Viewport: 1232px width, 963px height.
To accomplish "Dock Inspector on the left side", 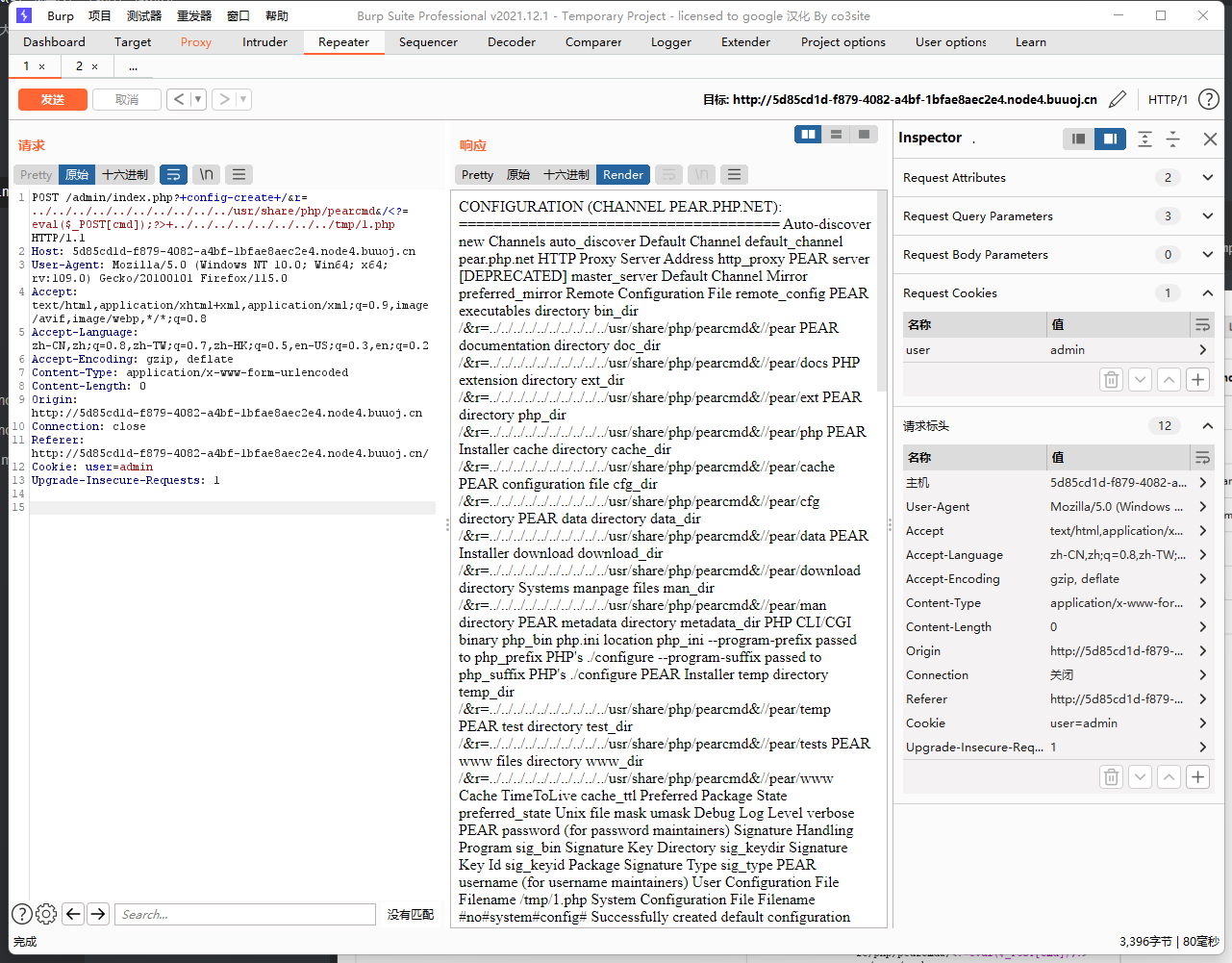I will (x=1078, y=139).
